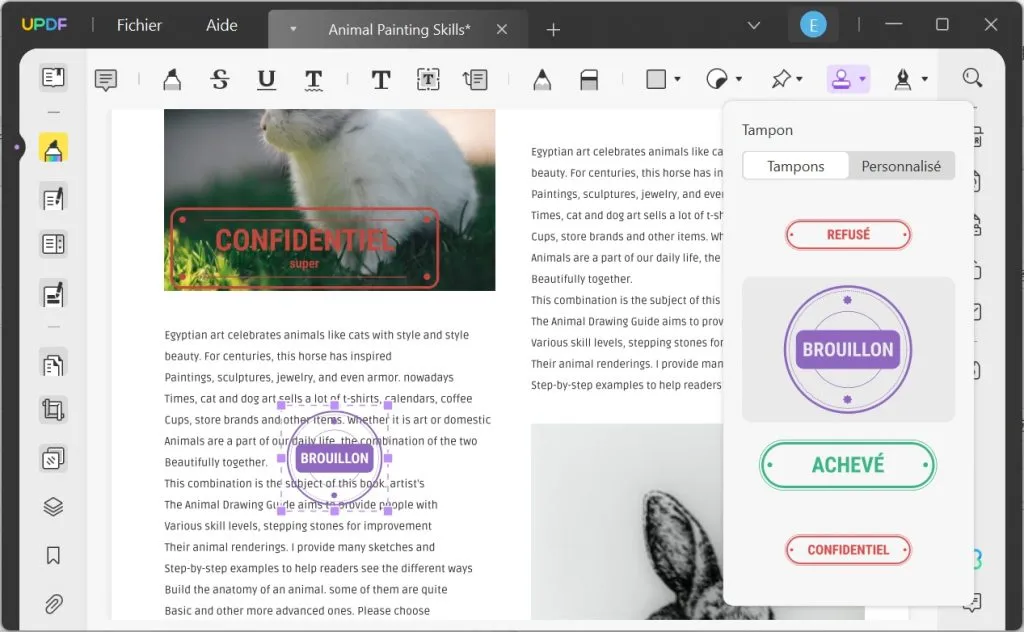The height and width of the screenshot is (632, 1024).
Task: Select the Strikethrough tool
Action: pos(220,80)
